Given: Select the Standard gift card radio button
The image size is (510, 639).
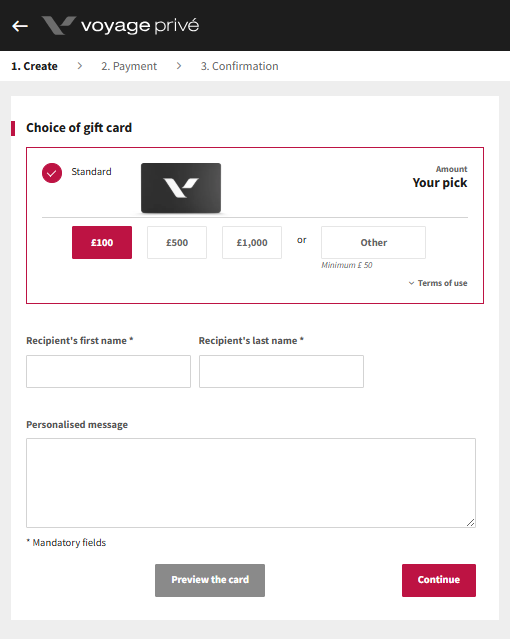Looking at the screenshot, I should (52, 173).
